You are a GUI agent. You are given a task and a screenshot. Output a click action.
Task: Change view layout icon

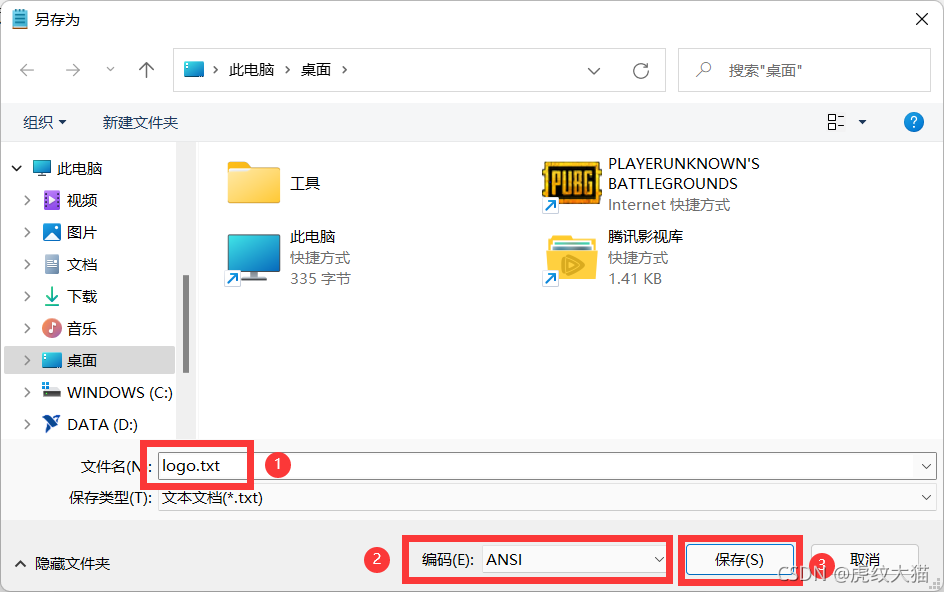click(836, 122)
